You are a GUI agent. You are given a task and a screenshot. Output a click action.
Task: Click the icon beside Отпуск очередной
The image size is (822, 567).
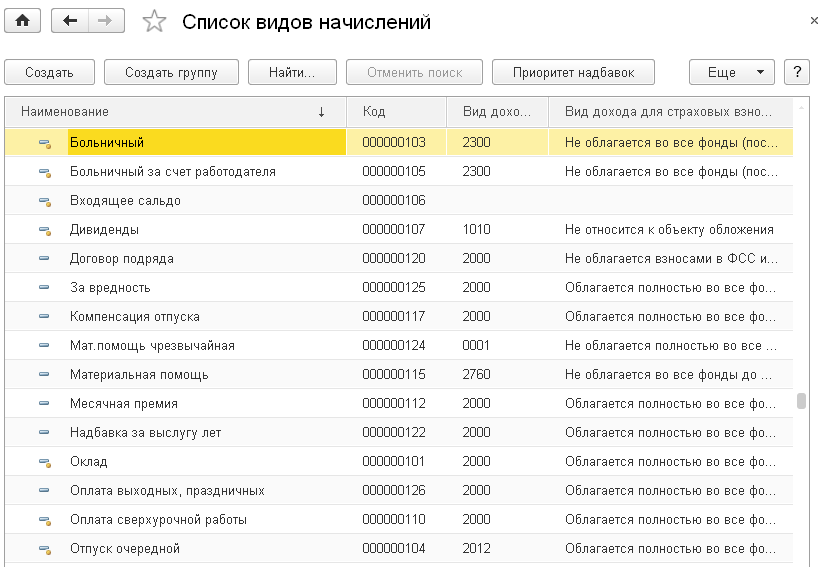(x=44, y=549)
